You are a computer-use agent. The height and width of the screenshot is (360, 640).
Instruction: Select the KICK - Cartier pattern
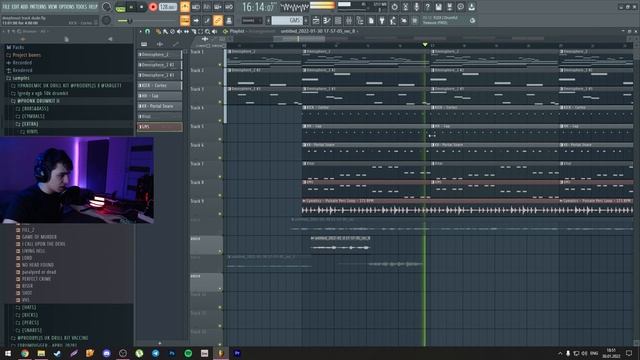click(x=160, y=85)
